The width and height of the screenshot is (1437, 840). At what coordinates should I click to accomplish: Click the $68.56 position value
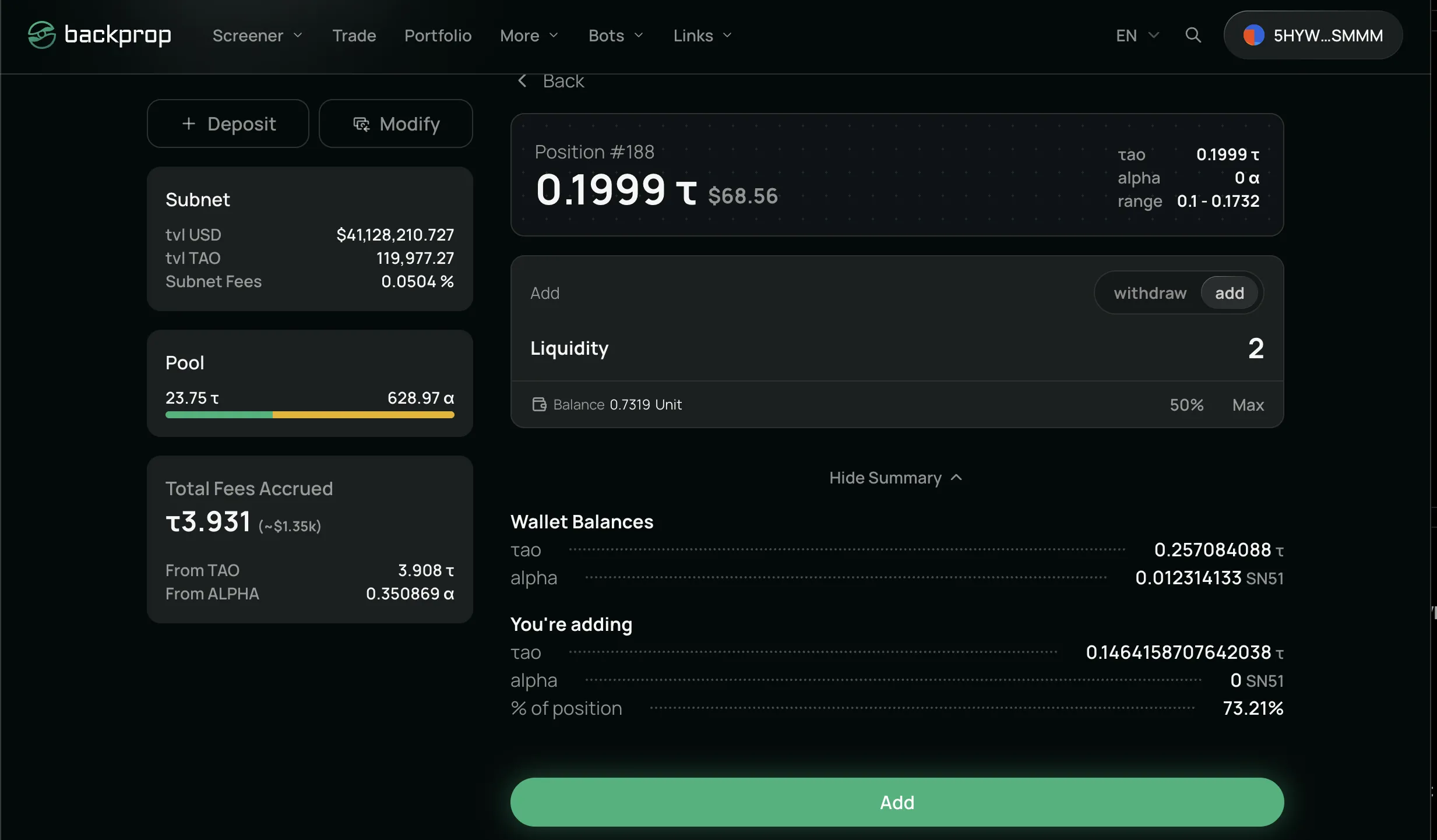point(743,196)
